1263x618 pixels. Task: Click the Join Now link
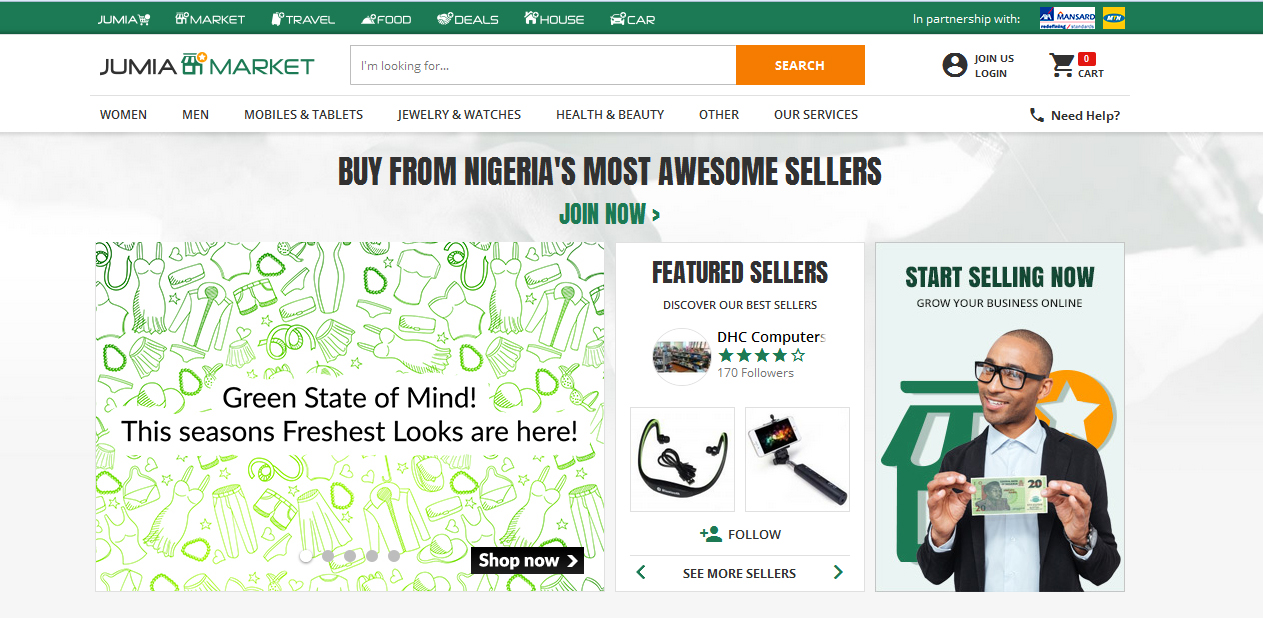coord(609,214)
